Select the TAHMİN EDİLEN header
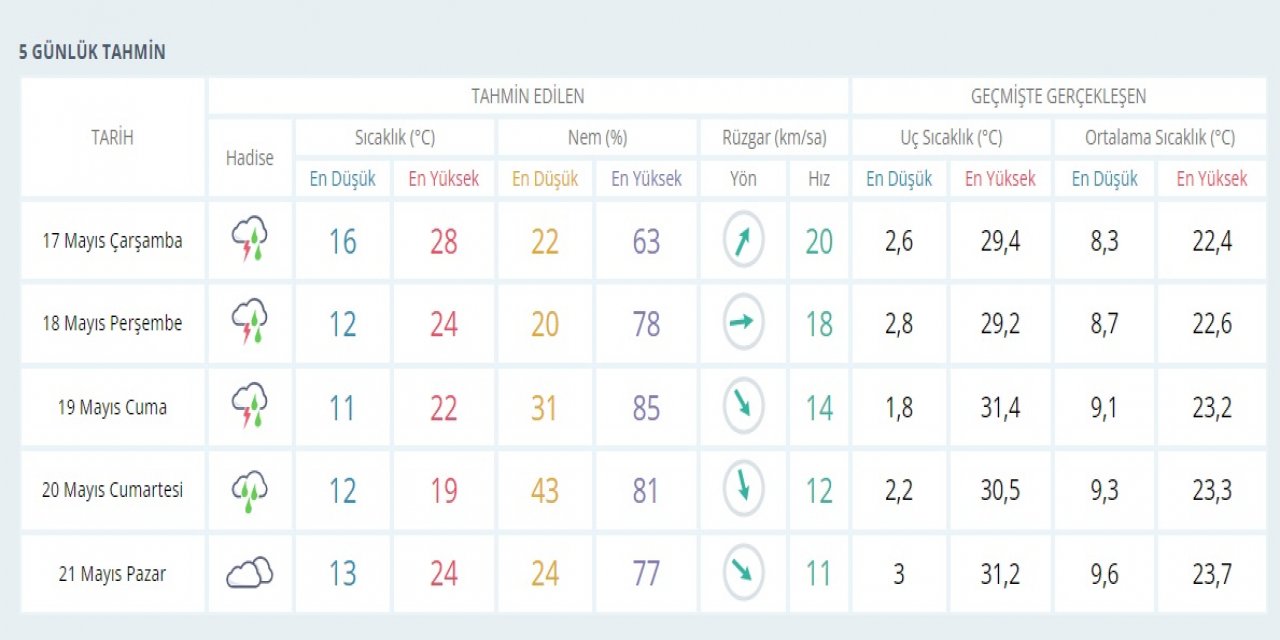 coord(528,97)
